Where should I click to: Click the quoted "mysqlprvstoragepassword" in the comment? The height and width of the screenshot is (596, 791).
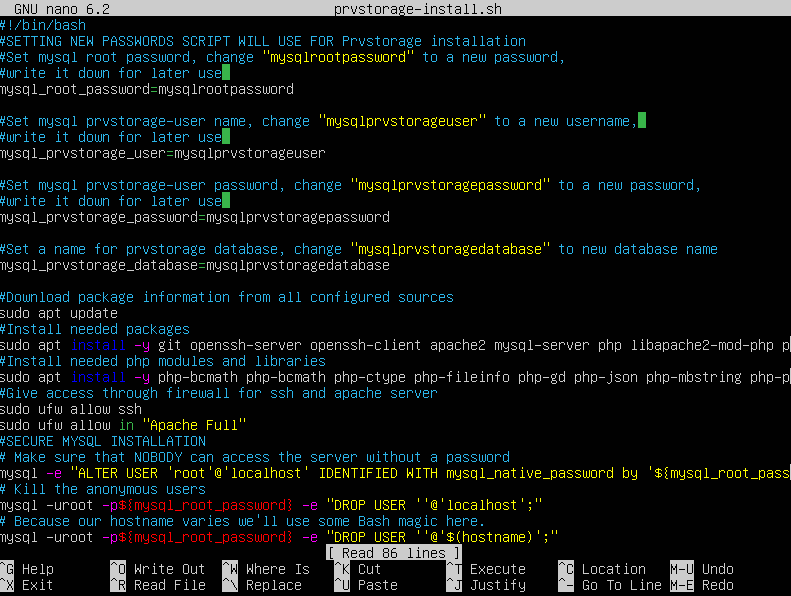[x=449, y=185]
